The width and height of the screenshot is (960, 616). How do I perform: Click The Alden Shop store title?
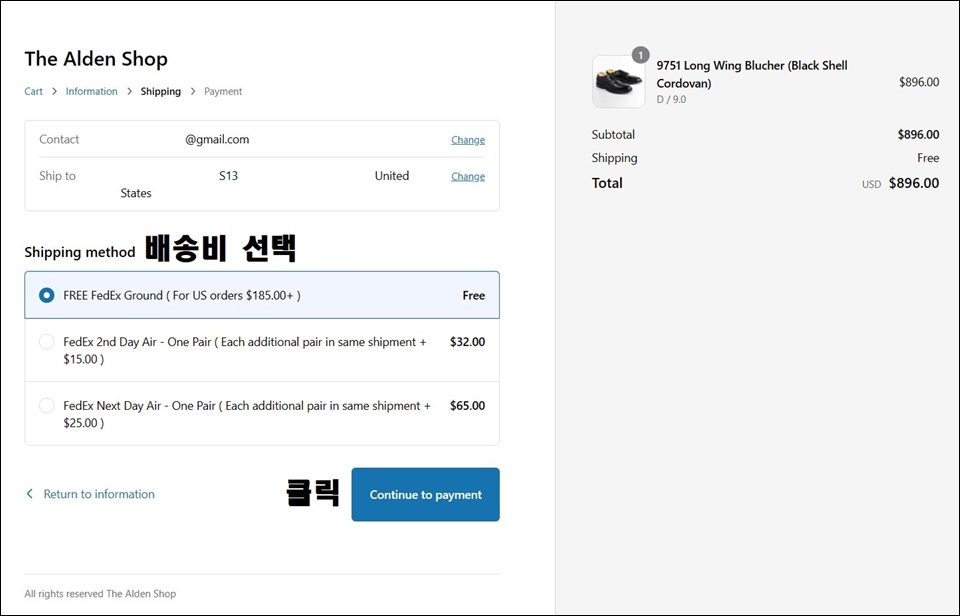[96, 59]
